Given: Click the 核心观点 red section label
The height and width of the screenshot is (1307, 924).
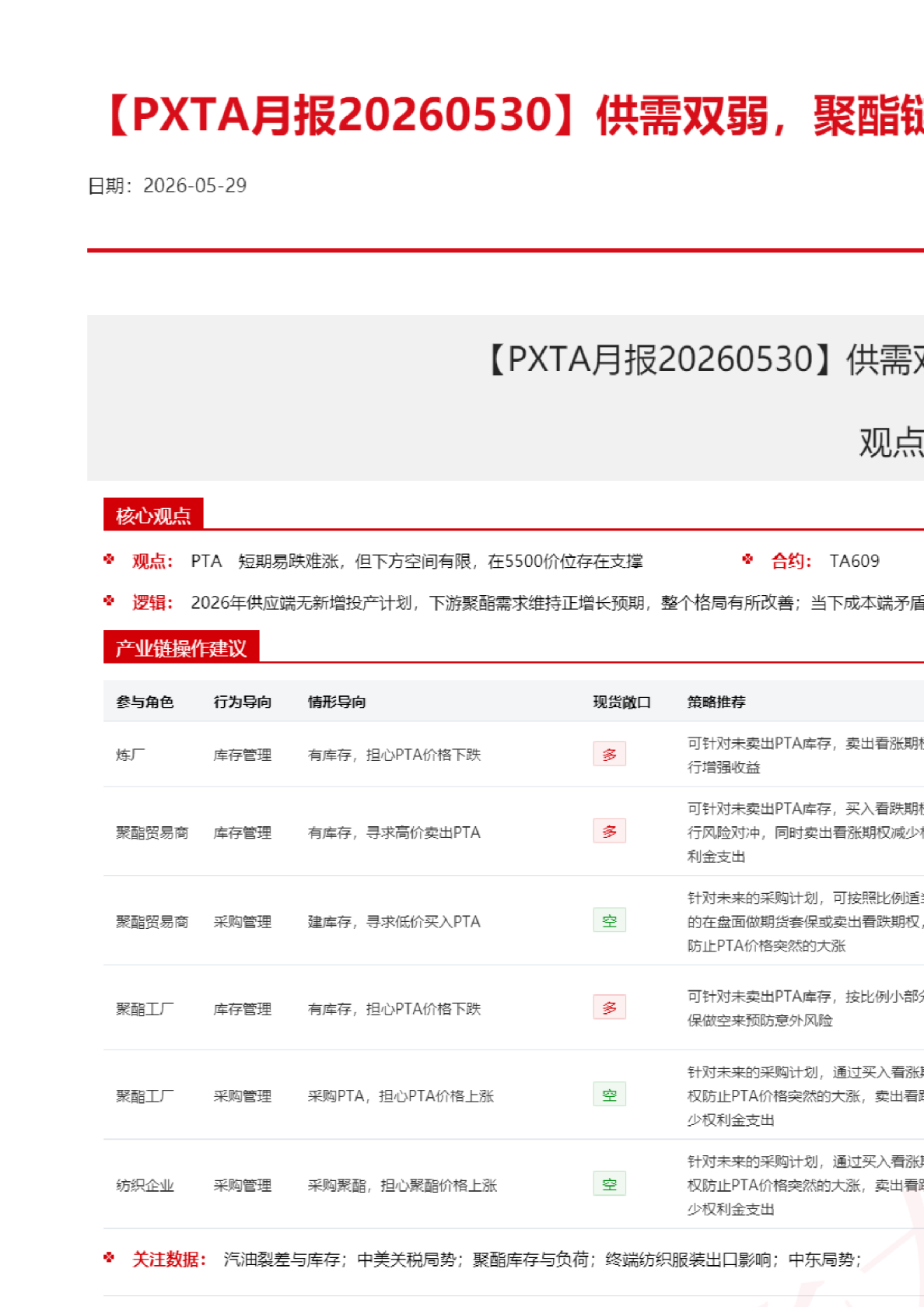Looking at the screenshot, I should [153, 516].
